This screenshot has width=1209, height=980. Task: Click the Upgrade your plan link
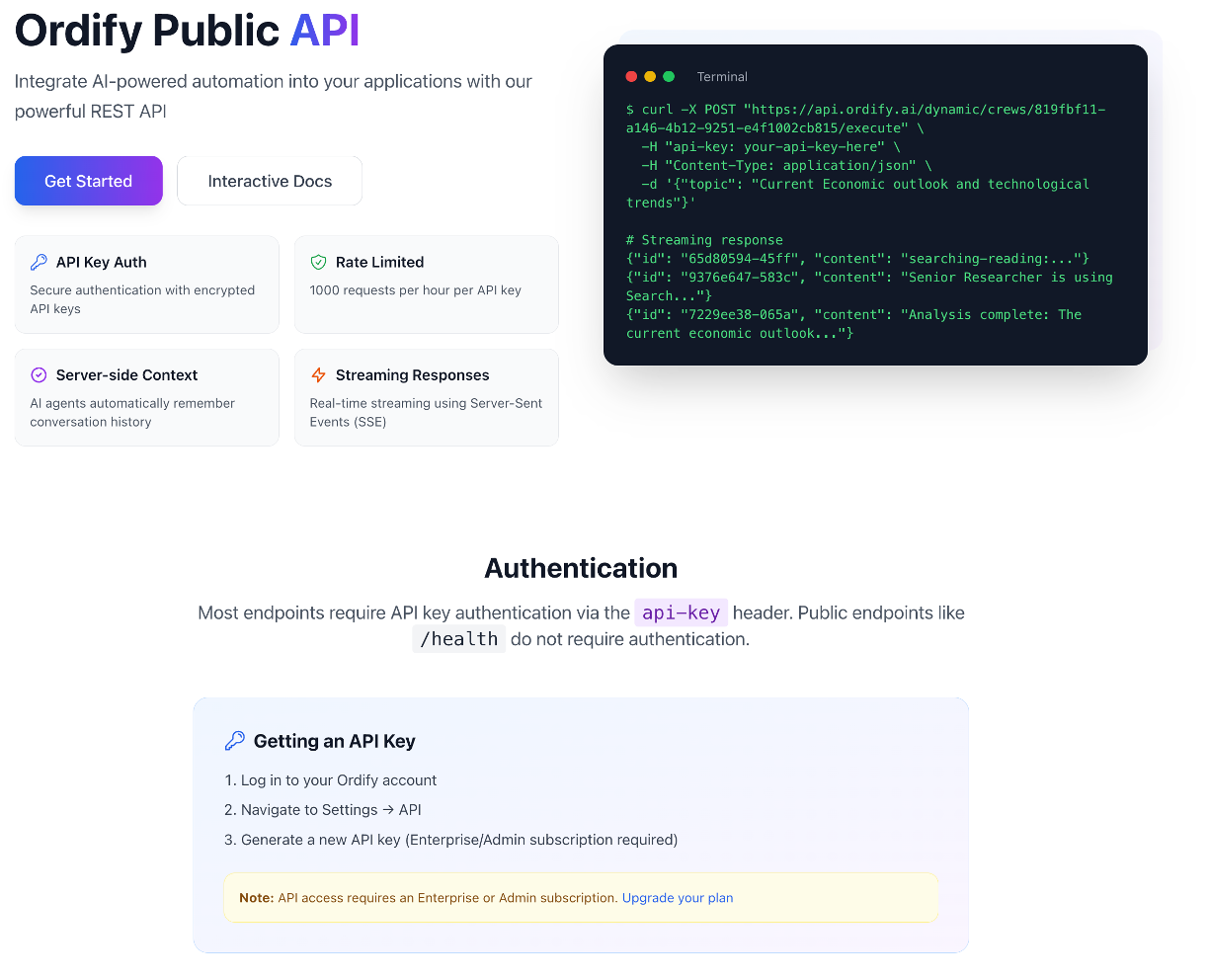[x=678, y=897]
